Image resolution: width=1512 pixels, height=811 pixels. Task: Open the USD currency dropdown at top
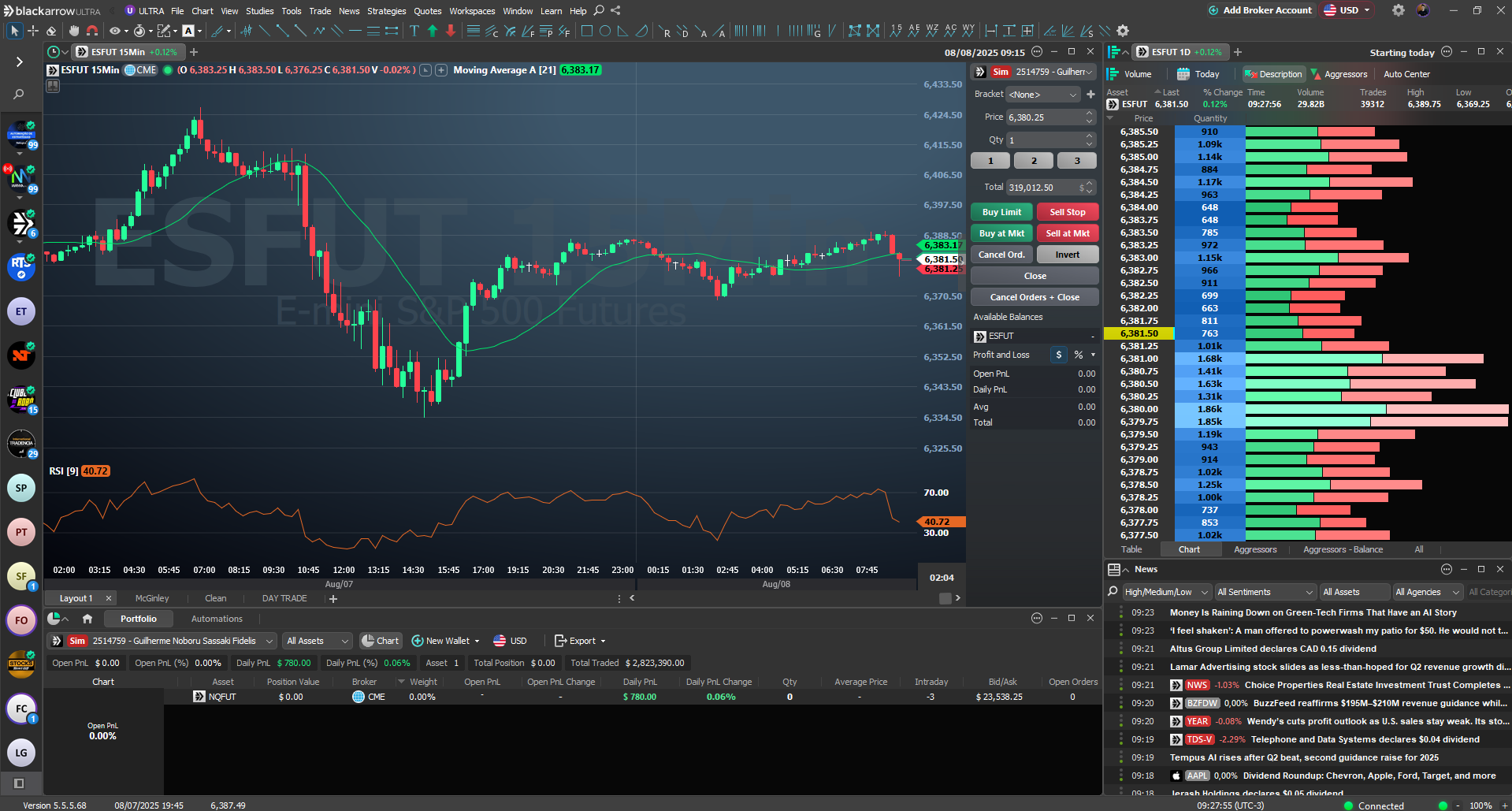pos(1347,10)
